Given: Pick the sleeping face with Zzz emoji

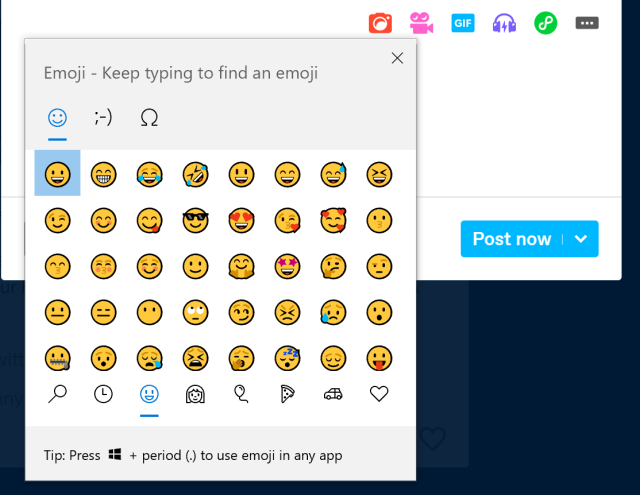Looking at the screenshot, I should pyautogui.click(x=287, y=356).
